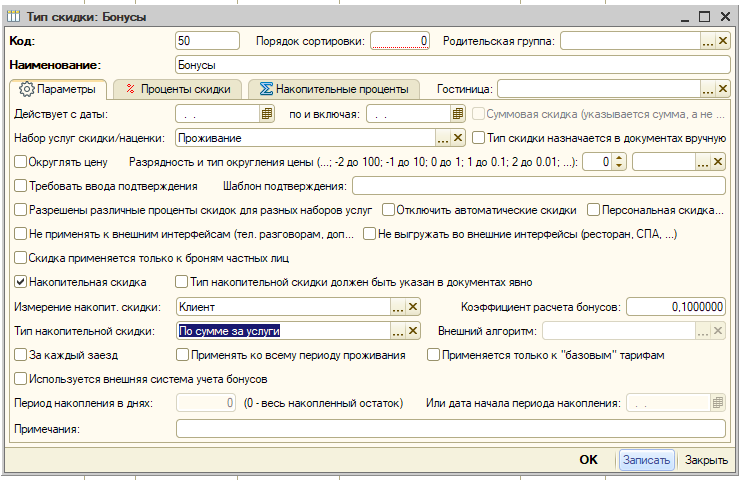Save with the Записать button
This screenshot has width=743, height=480.
coord(646,460)
